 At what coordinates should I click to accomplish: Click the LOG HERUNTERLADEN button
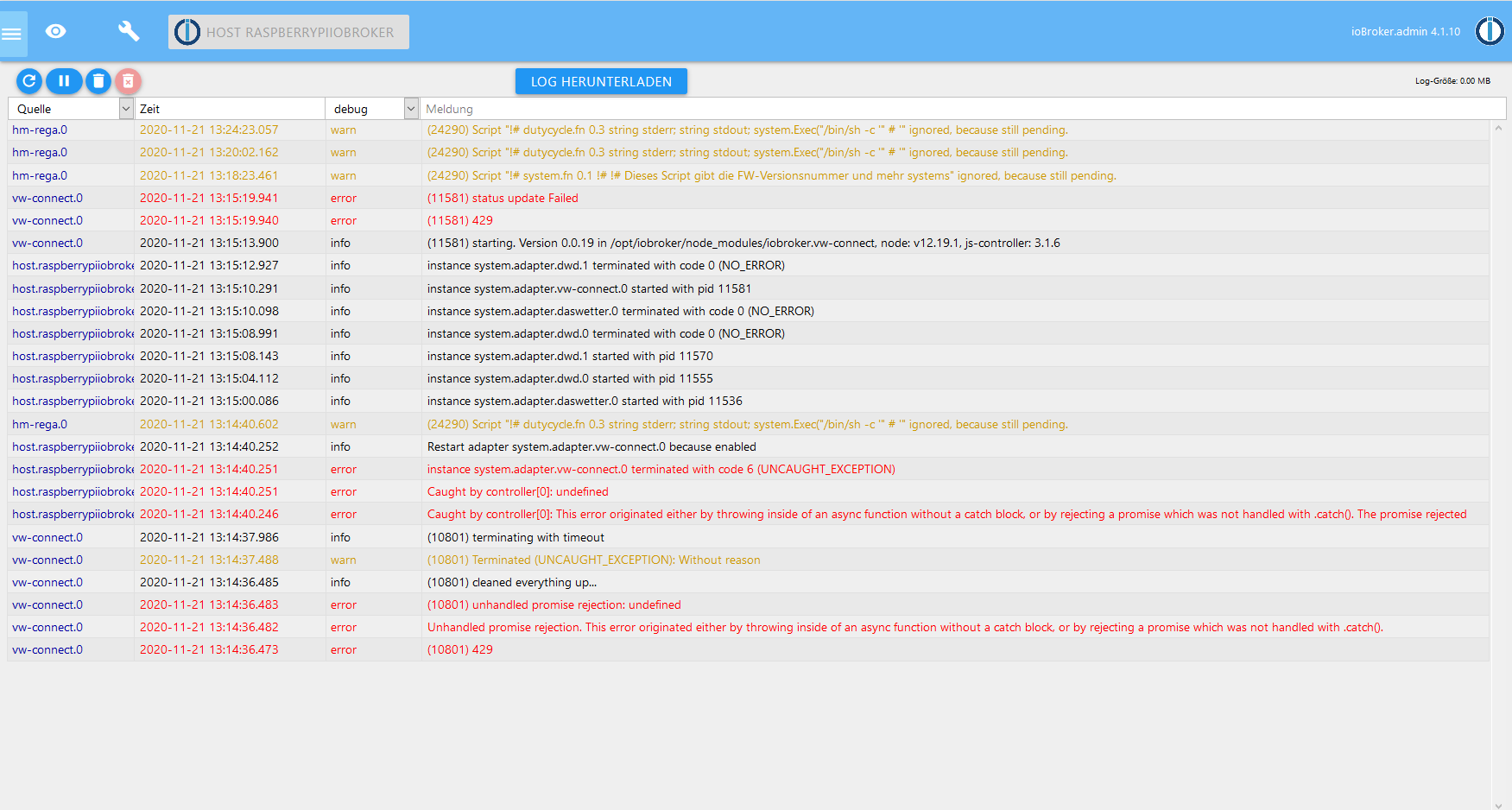[x=601, y=81]
